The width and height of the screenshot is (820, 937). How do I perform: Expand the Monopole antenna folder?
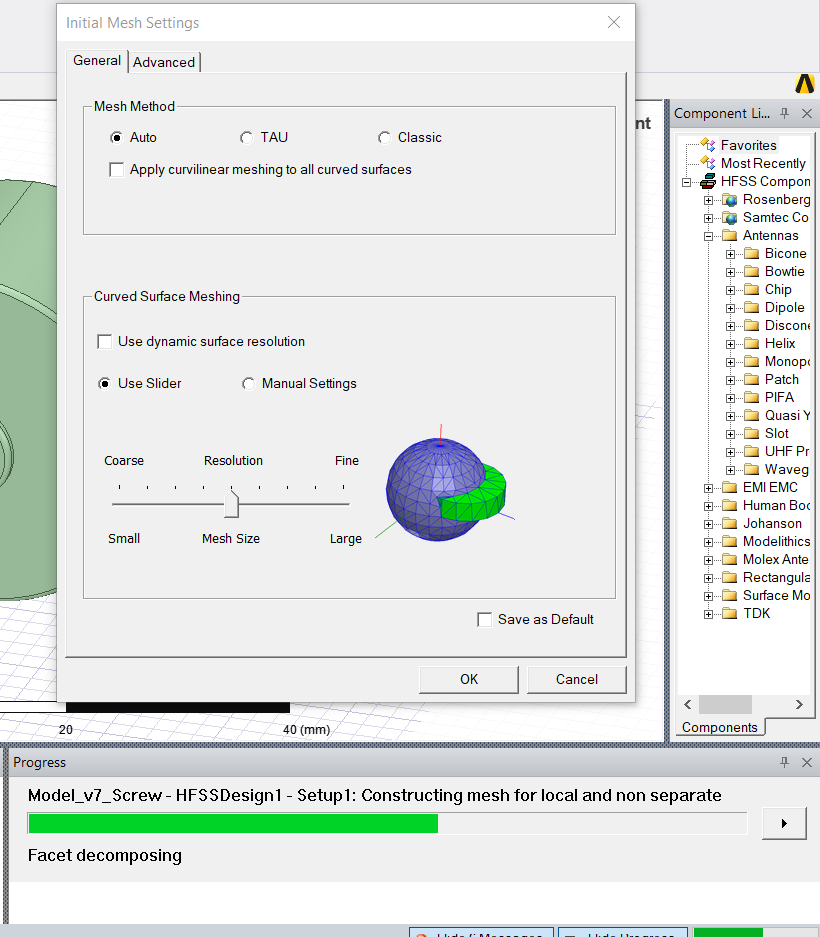730,362
